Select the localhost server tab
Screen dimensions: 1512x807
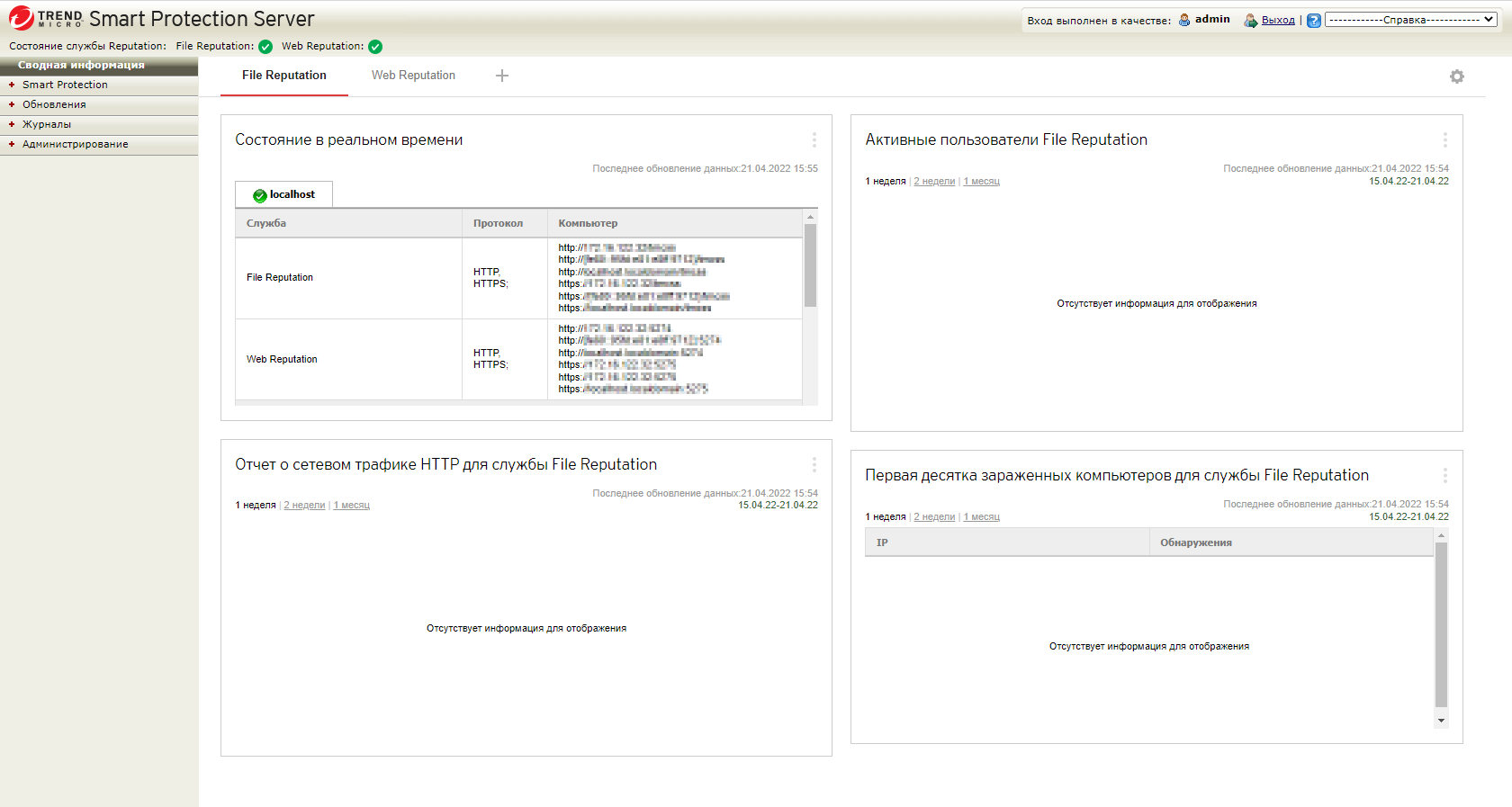coord(284,194)
